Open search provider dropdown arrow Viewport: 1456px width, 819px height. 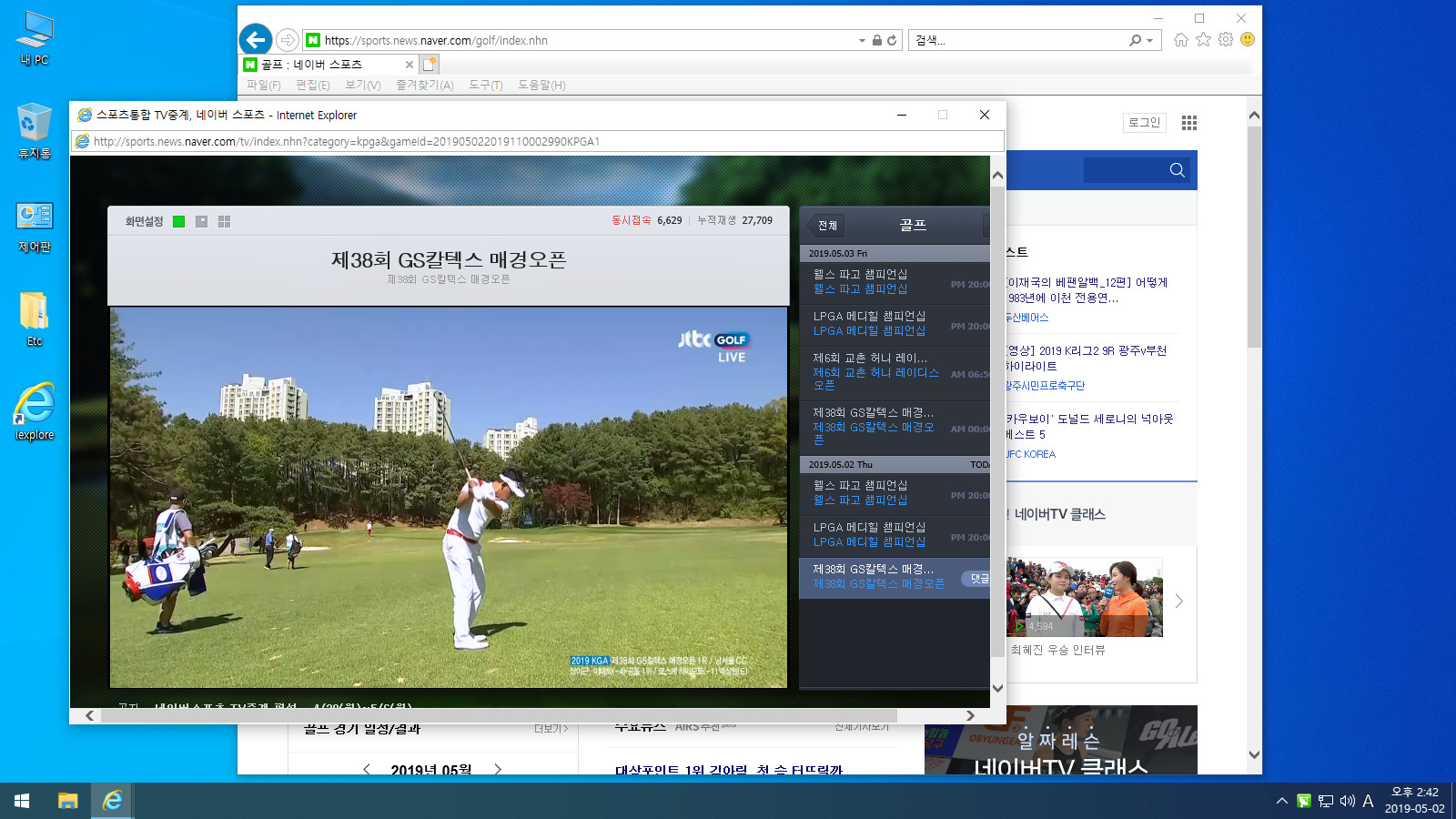point(1150,40)
